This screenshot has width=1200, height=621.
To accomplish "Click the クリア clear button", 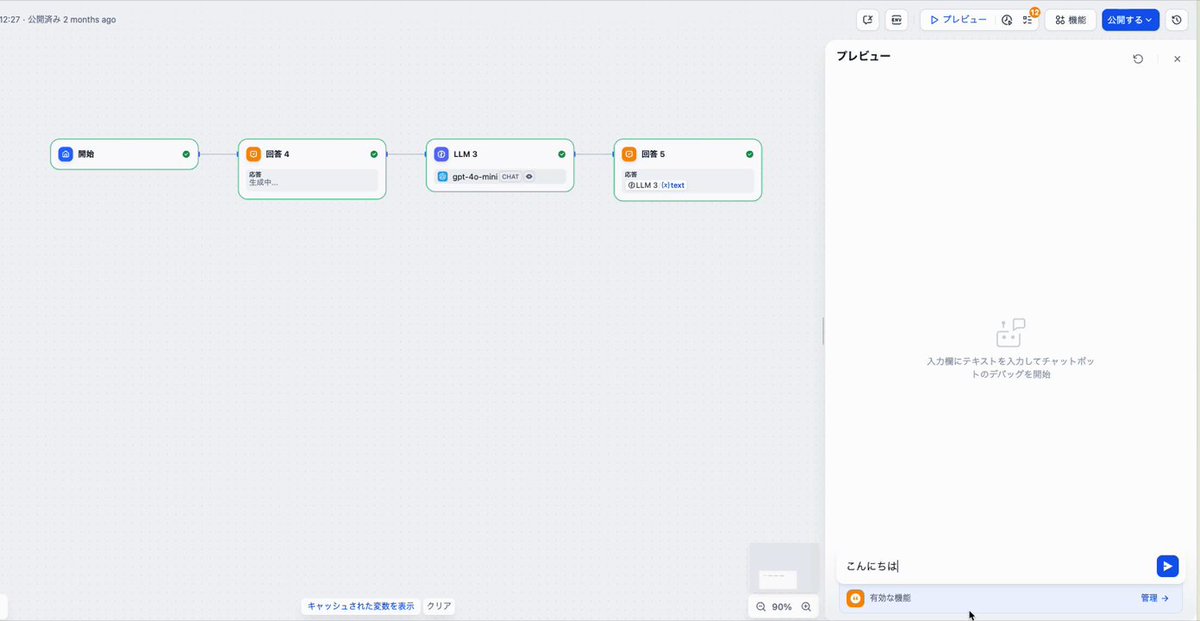I will (x=439, y=606).
